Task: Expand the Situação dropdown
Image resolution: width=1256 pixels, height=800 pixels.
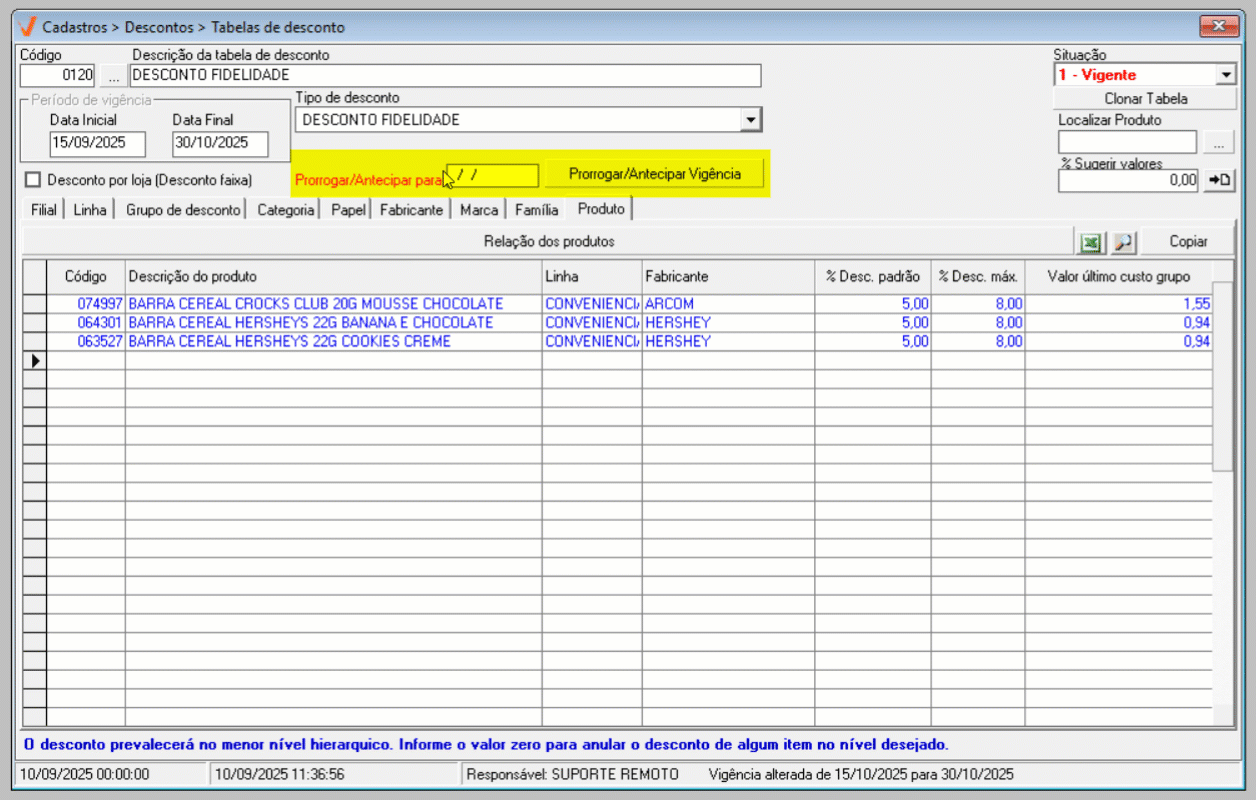Action: (1227, 75)
